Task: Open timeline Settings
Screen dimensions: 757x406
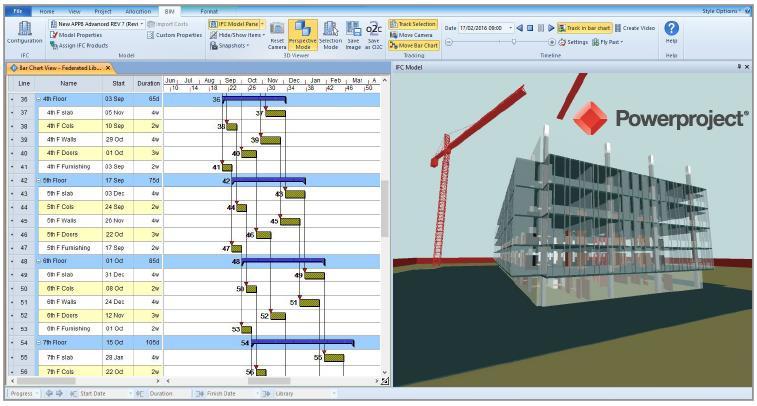Action: [573, 42]
